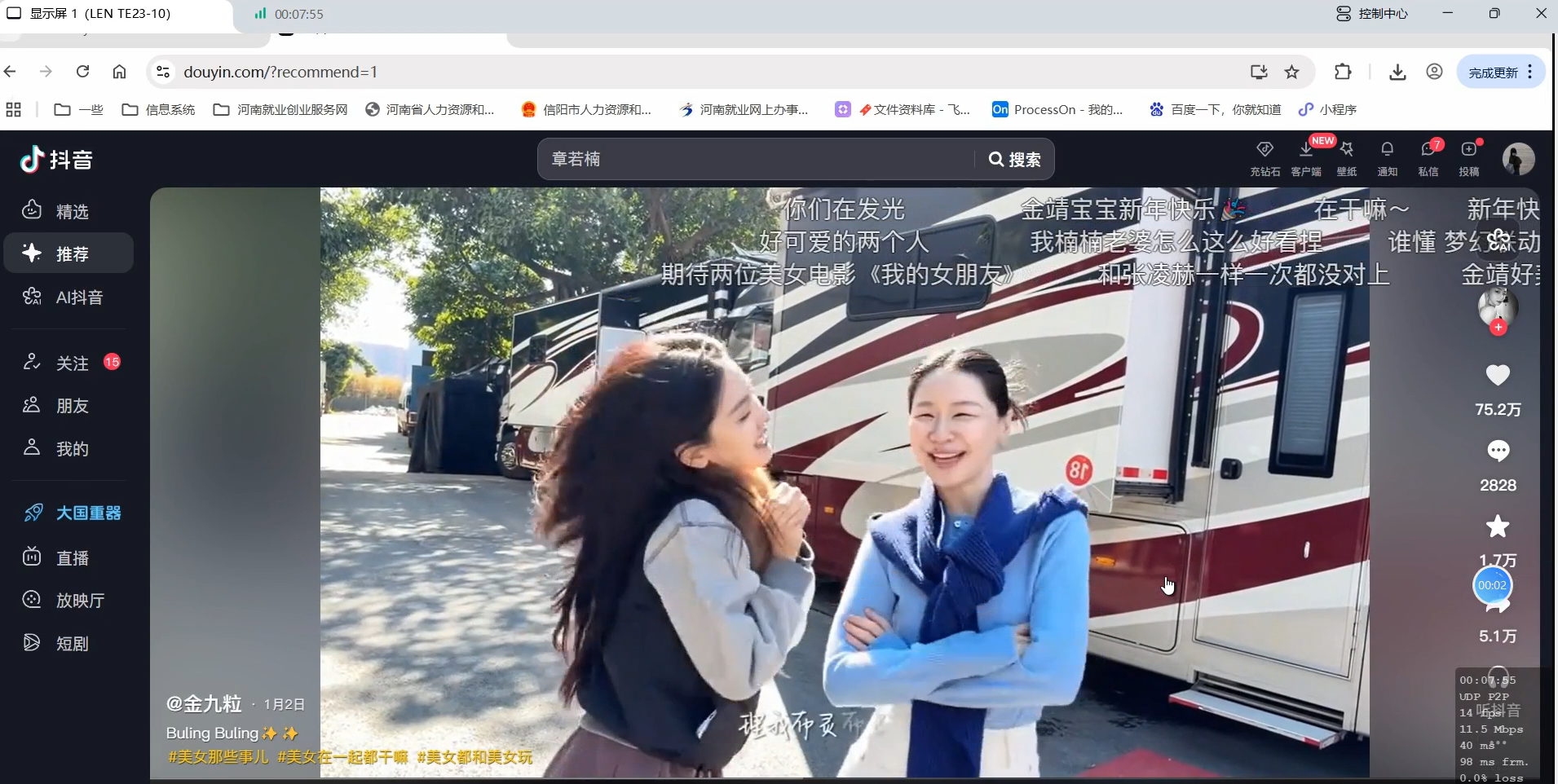Open the browser downloads icon
Viewport: 1558px width, 784px height.
(x=1397, y=72)
